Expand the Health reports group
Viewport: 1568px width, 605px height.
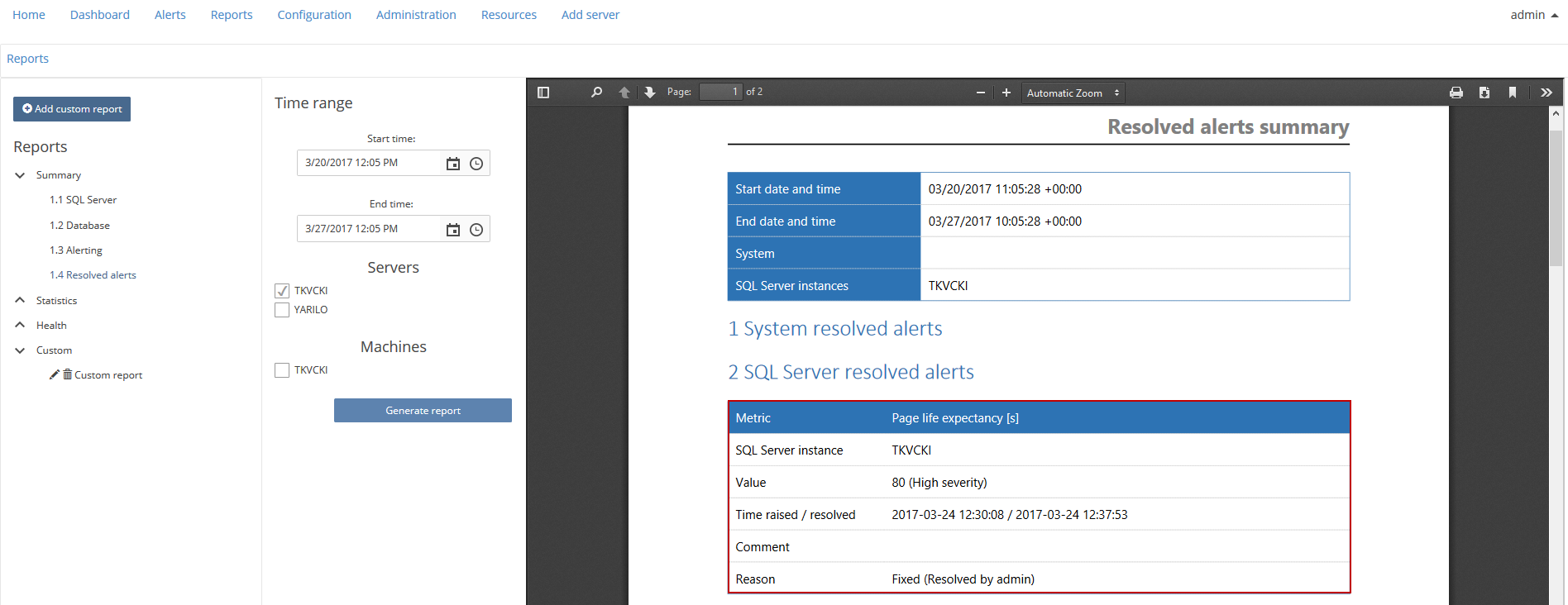[20, 325]
